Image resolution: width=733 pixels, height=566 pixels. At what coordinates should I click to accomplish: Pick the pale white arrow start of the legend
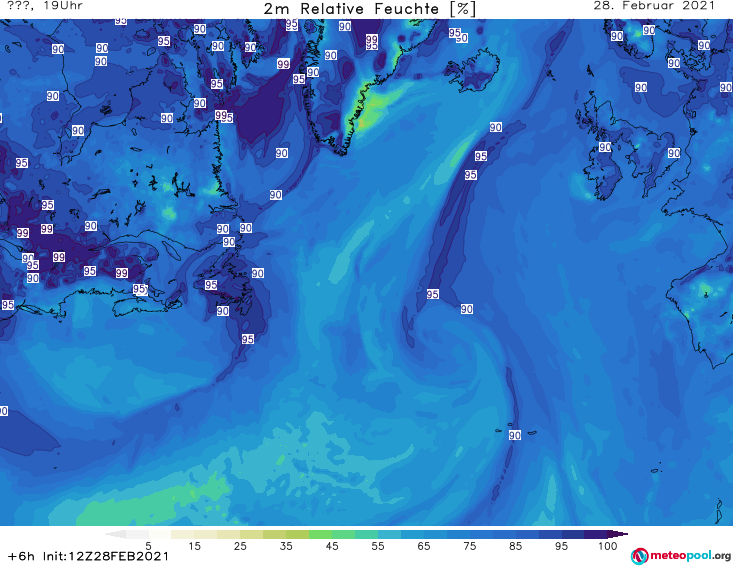coord(115,534)
